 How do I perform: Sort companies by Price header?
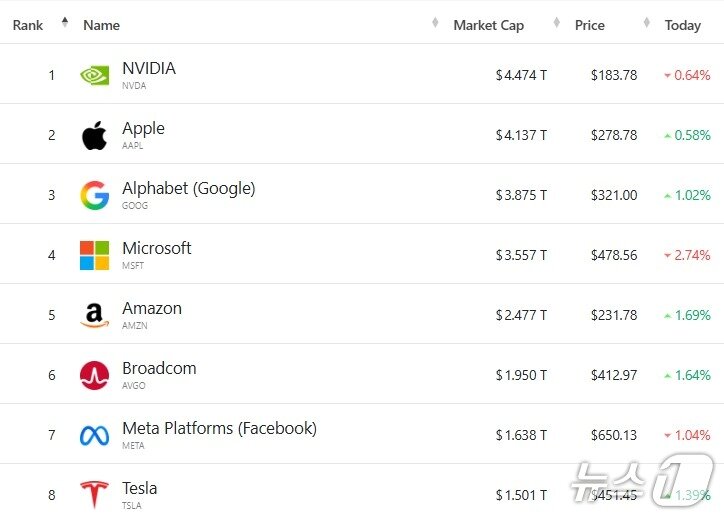point(589,25)
